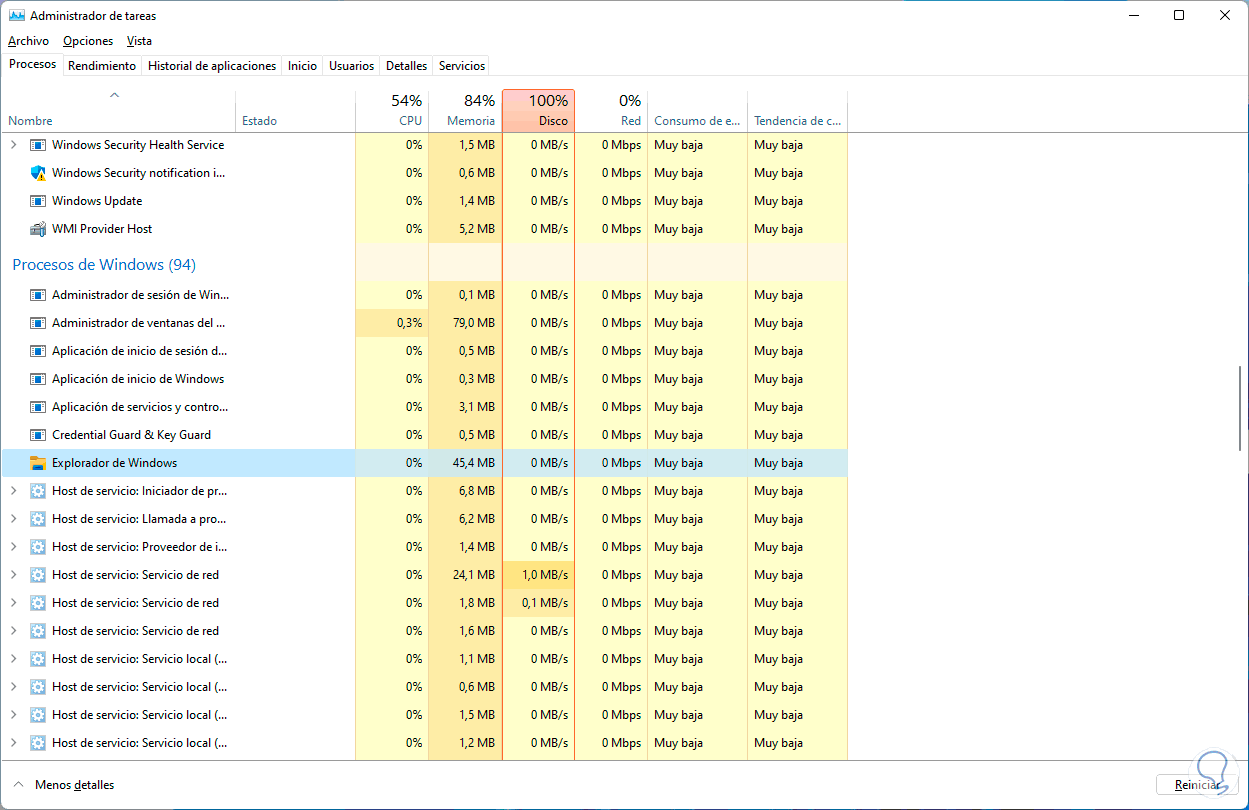Expand Servicio de red row with 1,8 MB
Viewport: 1249px width, 810px height.
click(x=13, y=603)
